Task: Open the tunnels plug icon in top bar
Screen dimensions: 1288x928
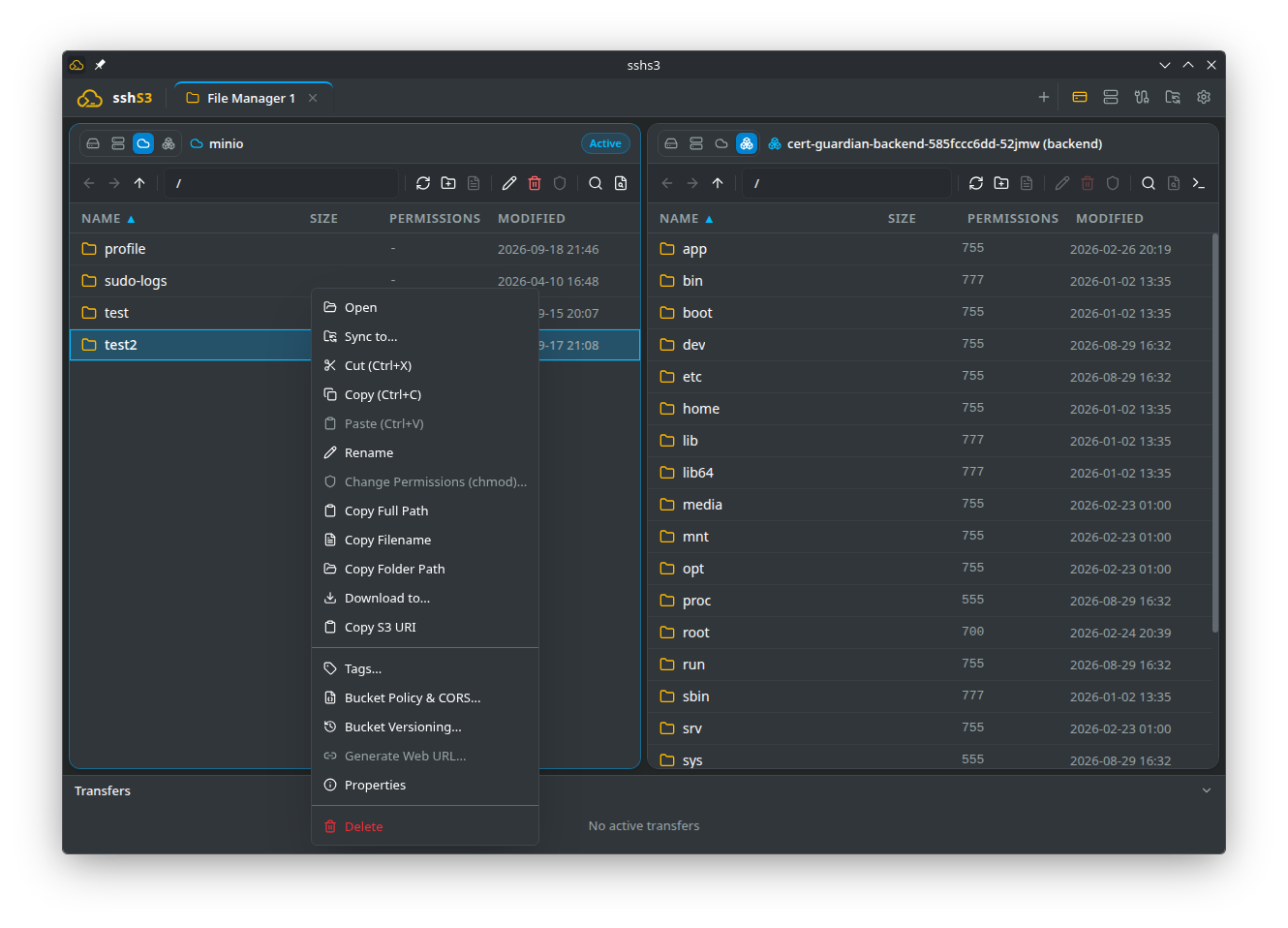Action: [x=1142, y=97]
